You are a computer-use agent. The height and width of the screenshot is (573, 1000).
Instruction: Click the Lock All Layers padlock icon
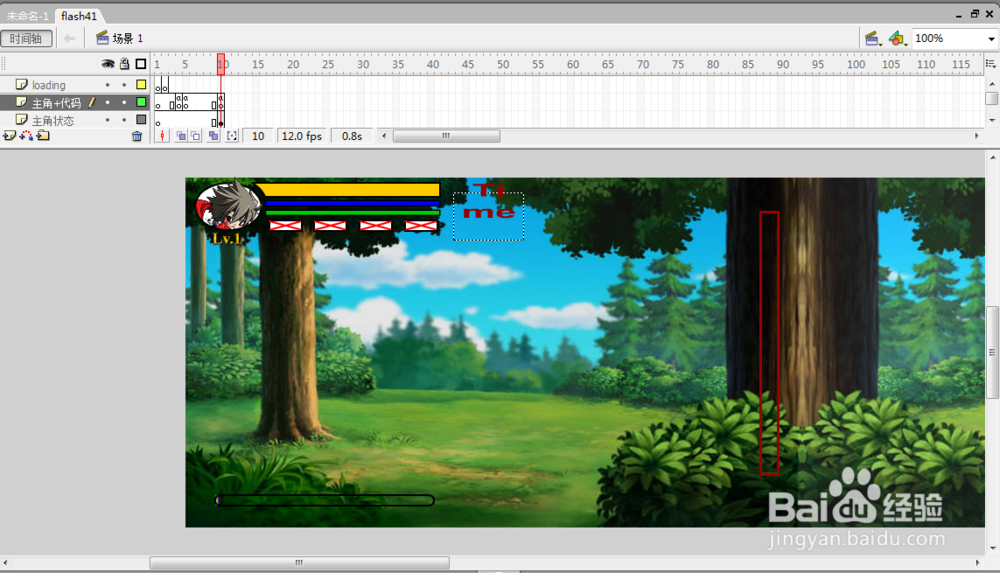click(125, 64)
